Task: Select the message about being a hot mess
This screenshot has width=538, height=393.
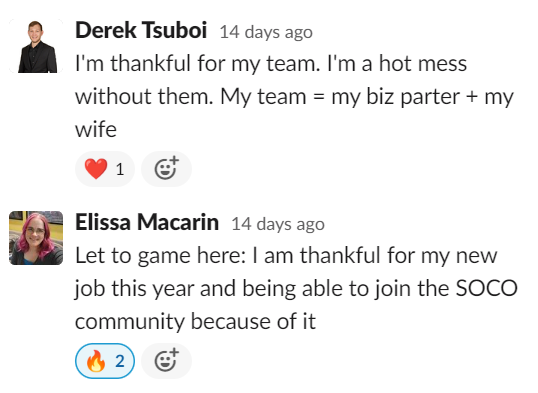Action: point(294,96)
